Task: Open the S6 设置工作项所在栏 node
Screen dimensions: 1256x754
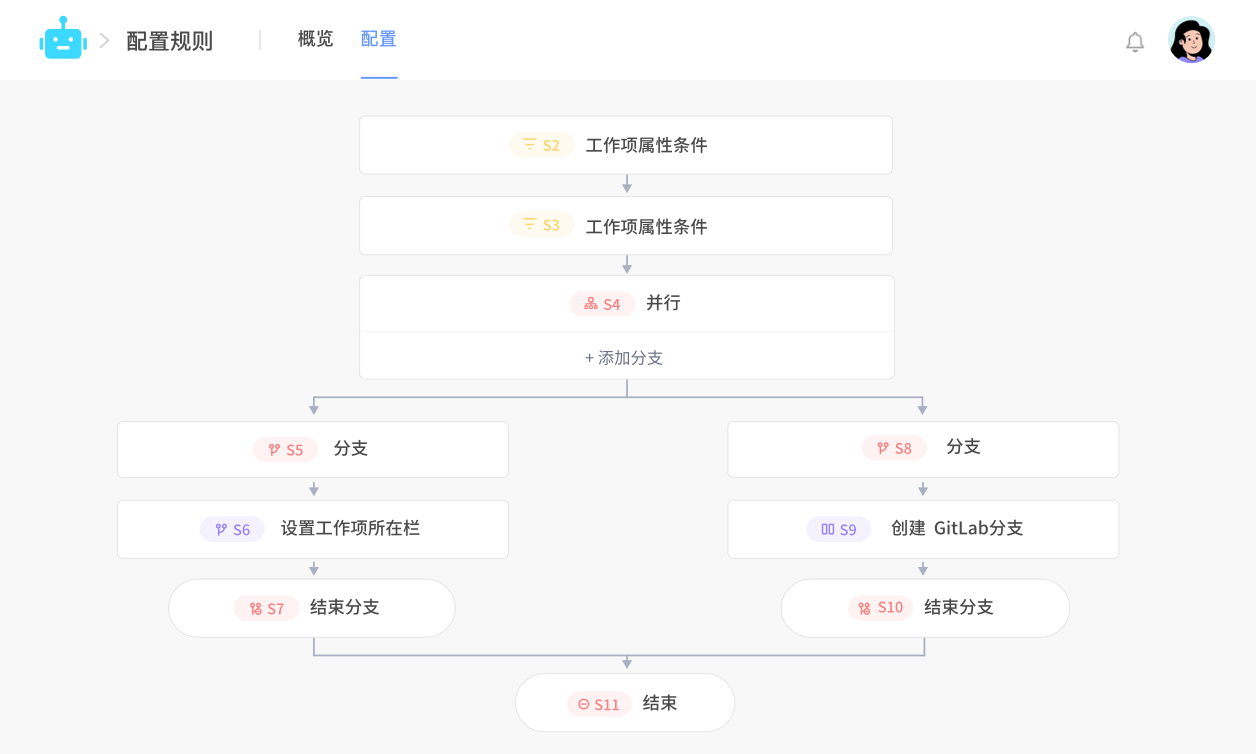Action: [x=313, y=529]
